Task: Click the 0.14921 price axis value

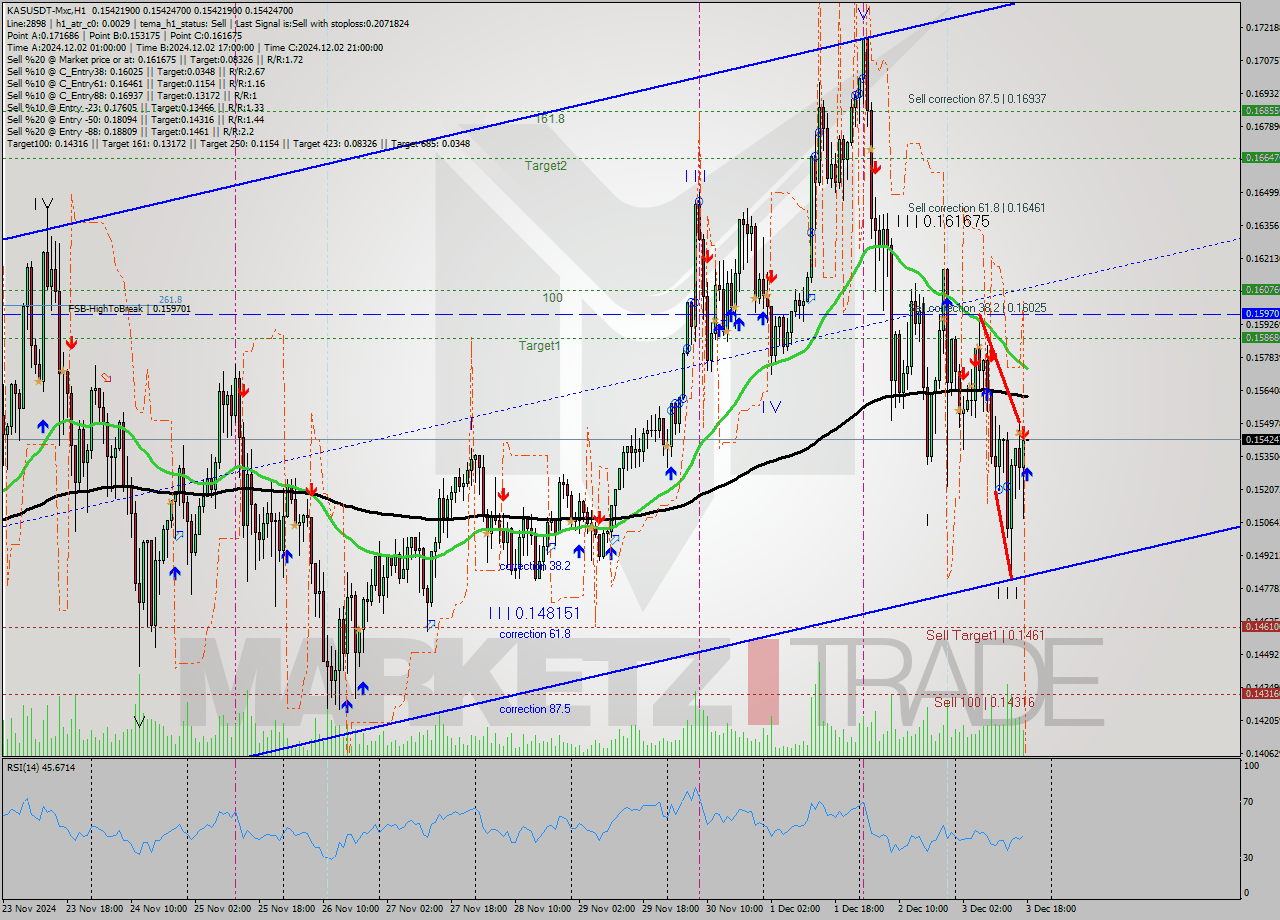Action: (x=1262, y=555)
